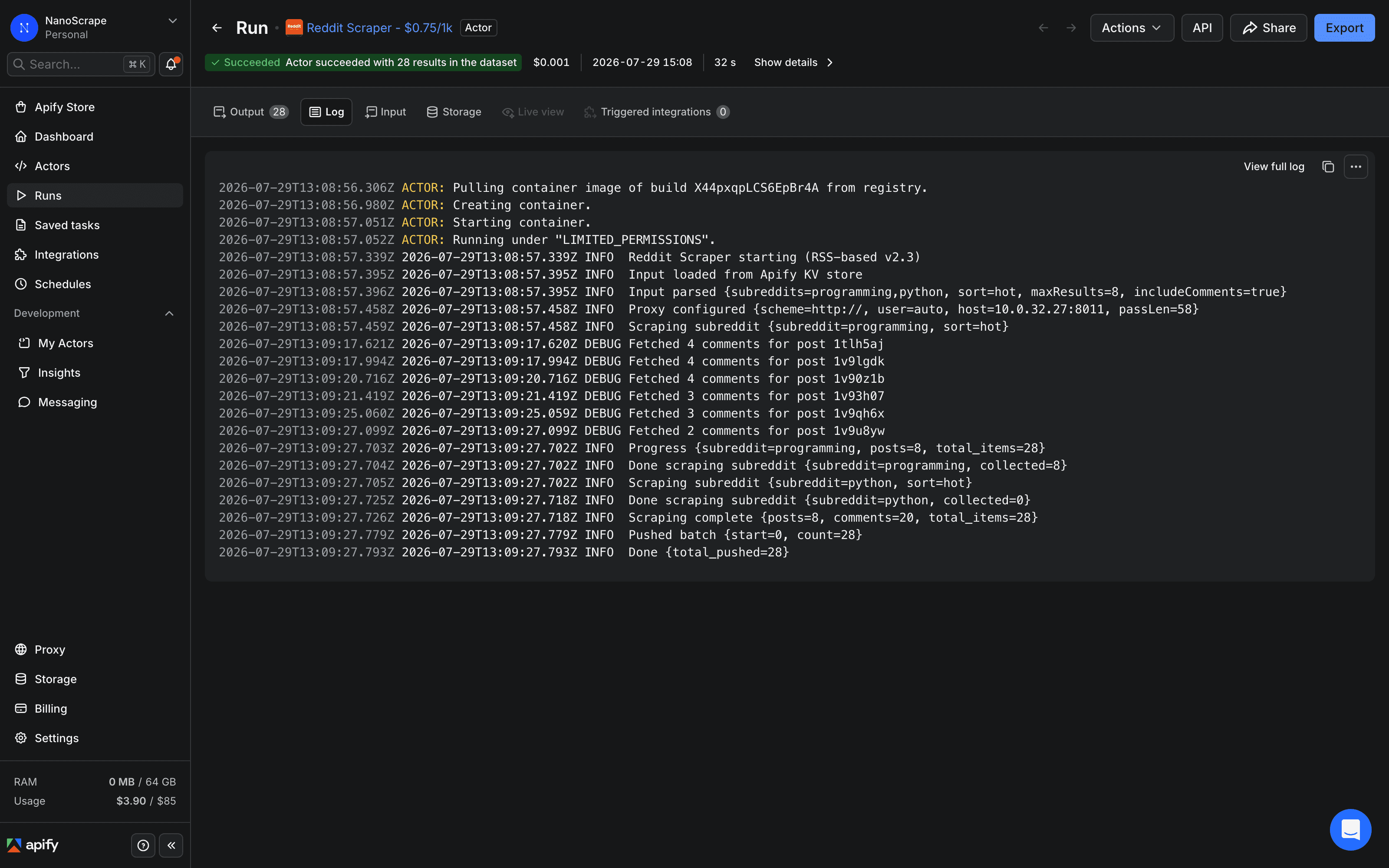
Task: Open the help question mark icon
Action: 143,845
